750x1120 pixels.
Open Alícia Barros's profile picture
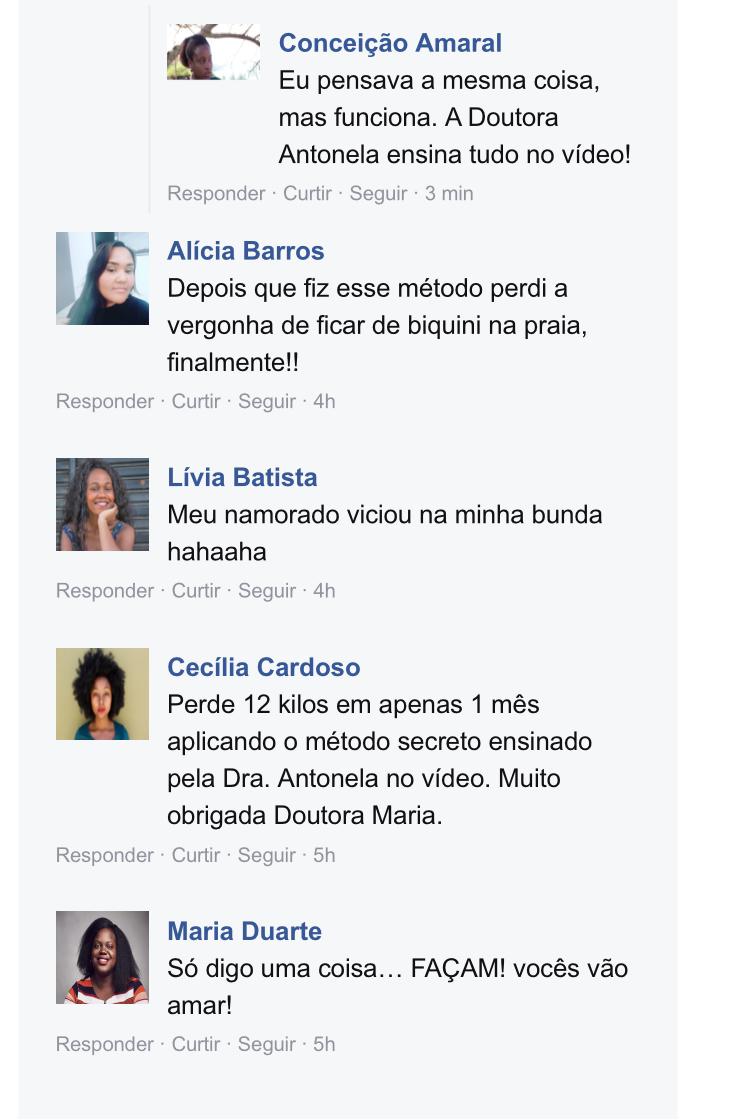[102, 278]
